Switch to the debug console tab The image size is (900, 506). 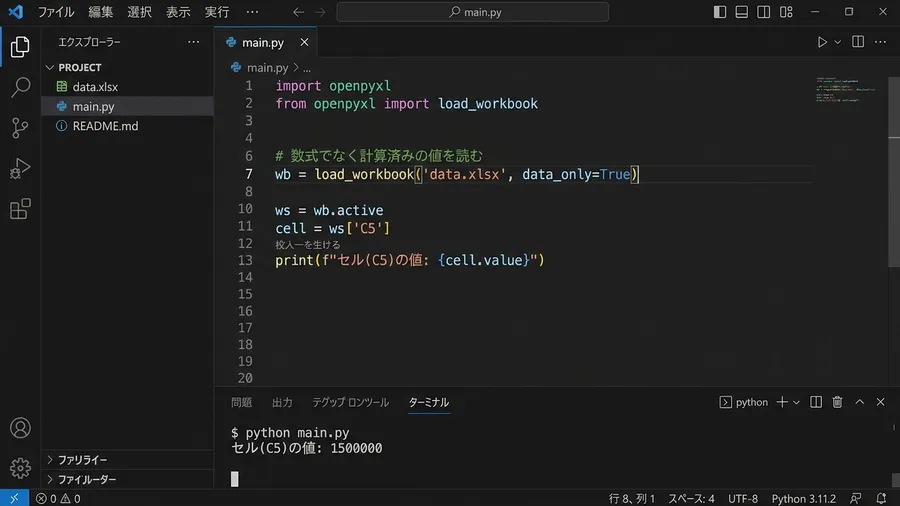[350, 402]
